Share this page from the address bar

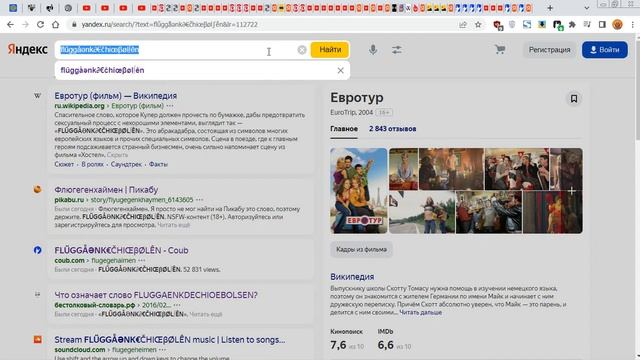pos(463,24)
